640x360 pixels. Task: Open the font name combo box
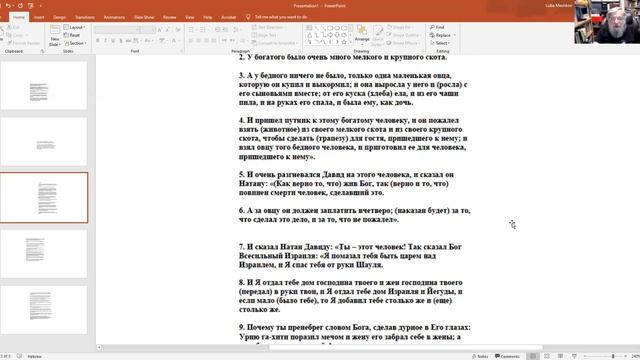click(117, 30)
